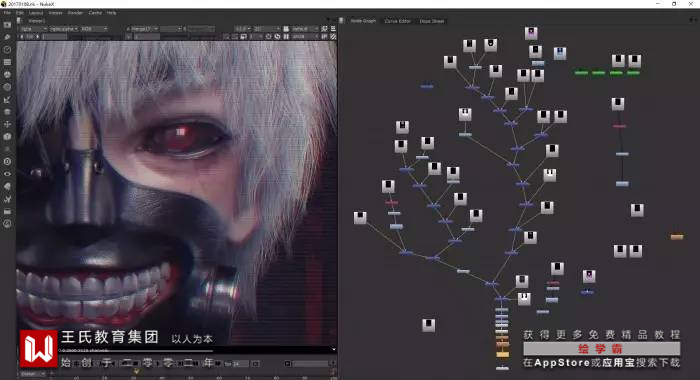Open the Edit menu
The height and width of the screenshot is (380, 700).
[x=20, y=13]
